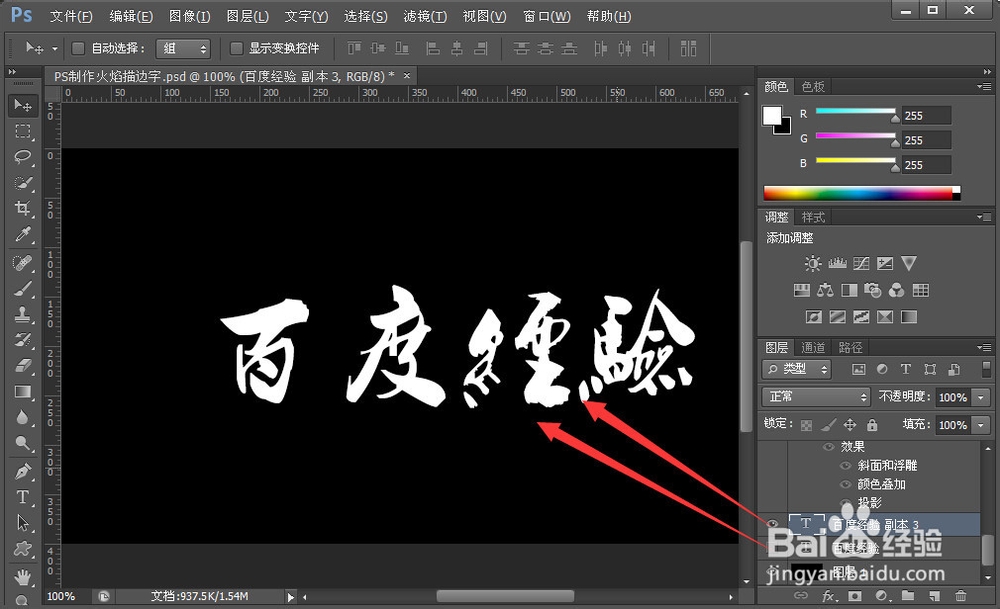Open the 填充 fill slider arrow

coord(981,425)
